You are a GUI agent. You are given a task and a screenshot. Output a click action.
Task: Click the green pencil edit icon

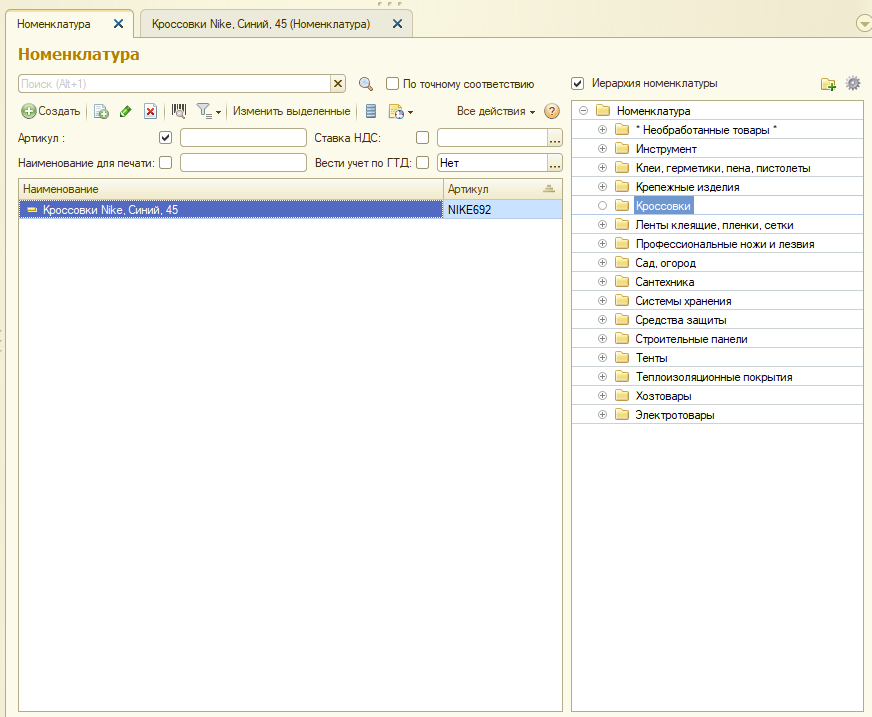(126, 112)
